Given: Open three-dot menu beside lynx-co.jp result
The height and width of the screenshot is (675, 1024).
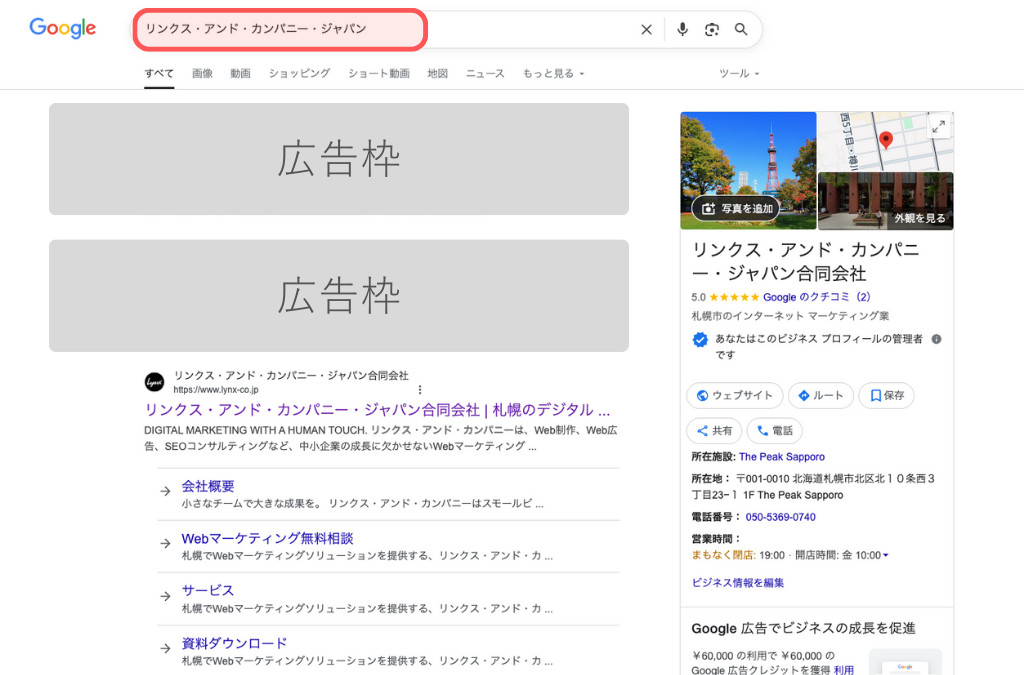Looking at the screenshot, I should click(420, 389).
